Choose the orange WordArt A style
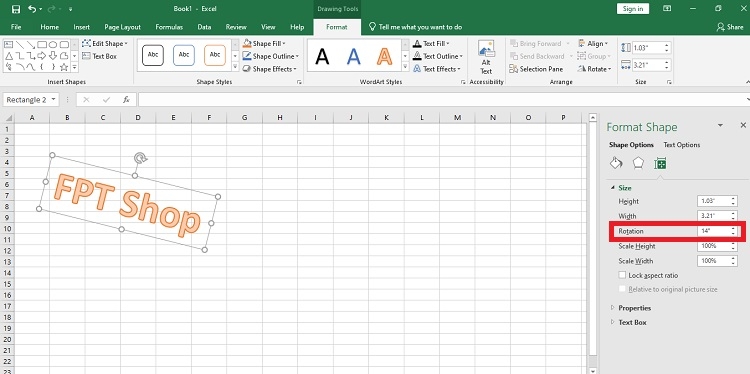750x374 pixels. tap(384, 56)
